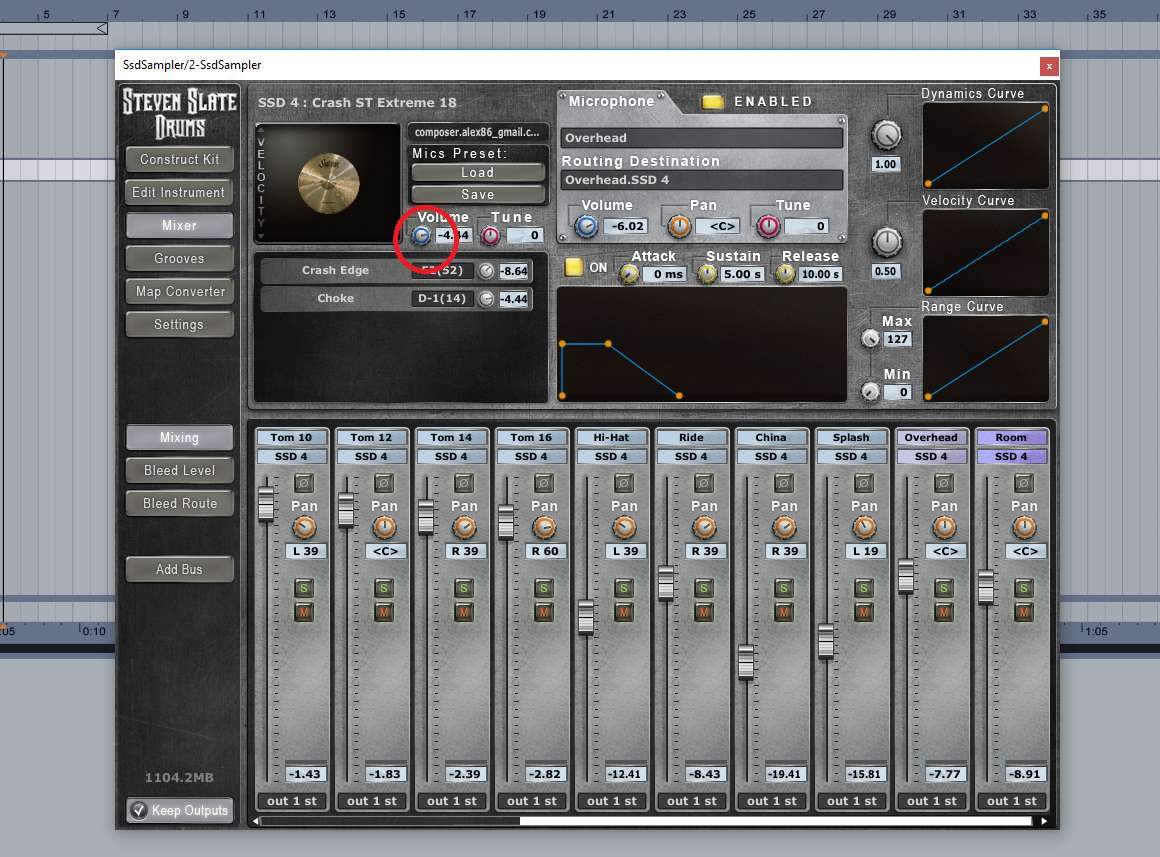Viewport: 1160px width, 857px height.
Task: Switch to the Mixer page
Action: 179,226
